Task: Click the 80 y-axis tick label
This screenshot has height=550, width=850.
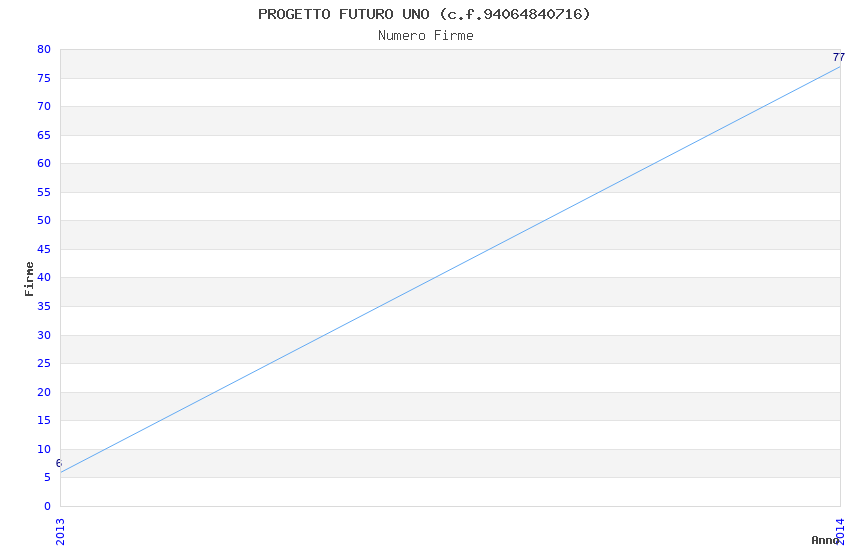Action: pos(44,49)
